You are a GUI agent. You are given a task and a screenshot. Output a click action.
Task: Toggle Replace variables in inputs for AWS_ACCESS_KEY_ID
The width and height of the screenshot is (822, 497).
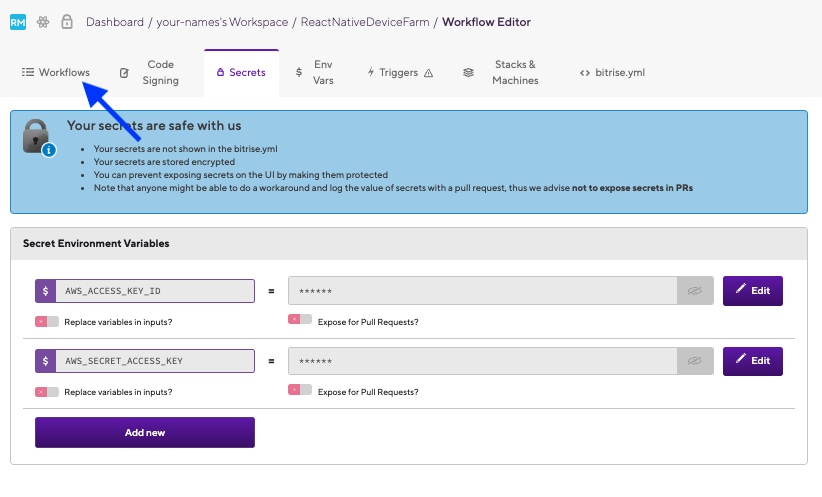coord(46,322)
